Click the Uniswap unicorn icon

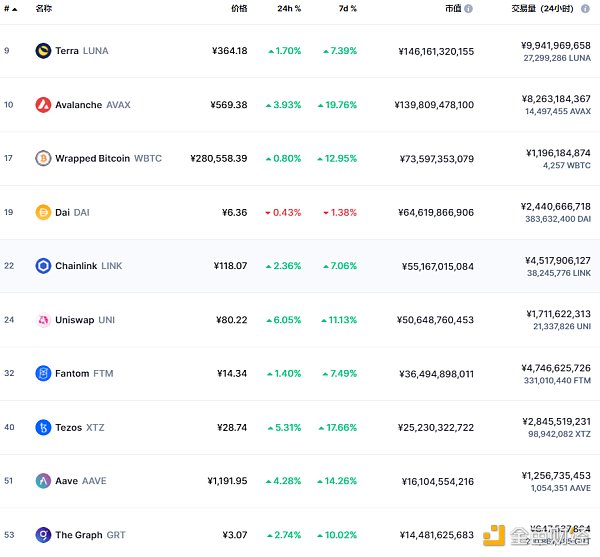43,320
